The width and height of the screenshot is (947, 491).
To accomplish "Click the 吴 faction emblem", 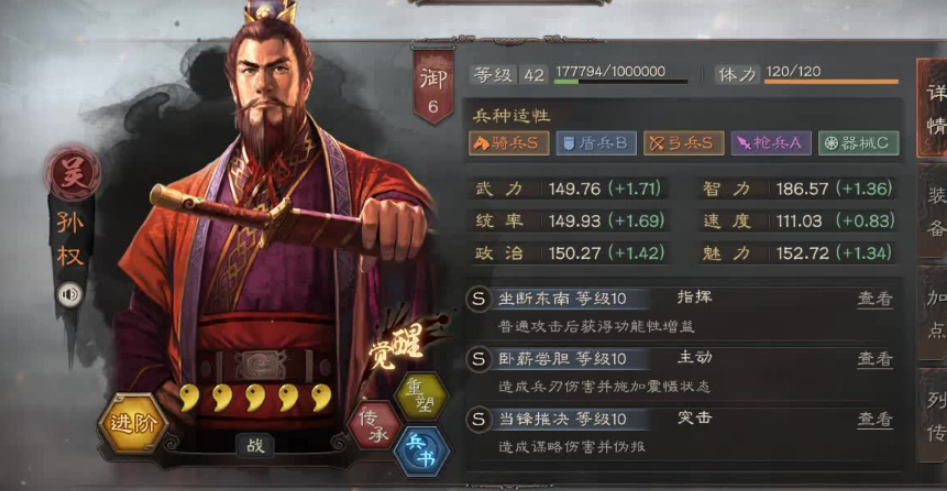I will (x=72, y=174).
